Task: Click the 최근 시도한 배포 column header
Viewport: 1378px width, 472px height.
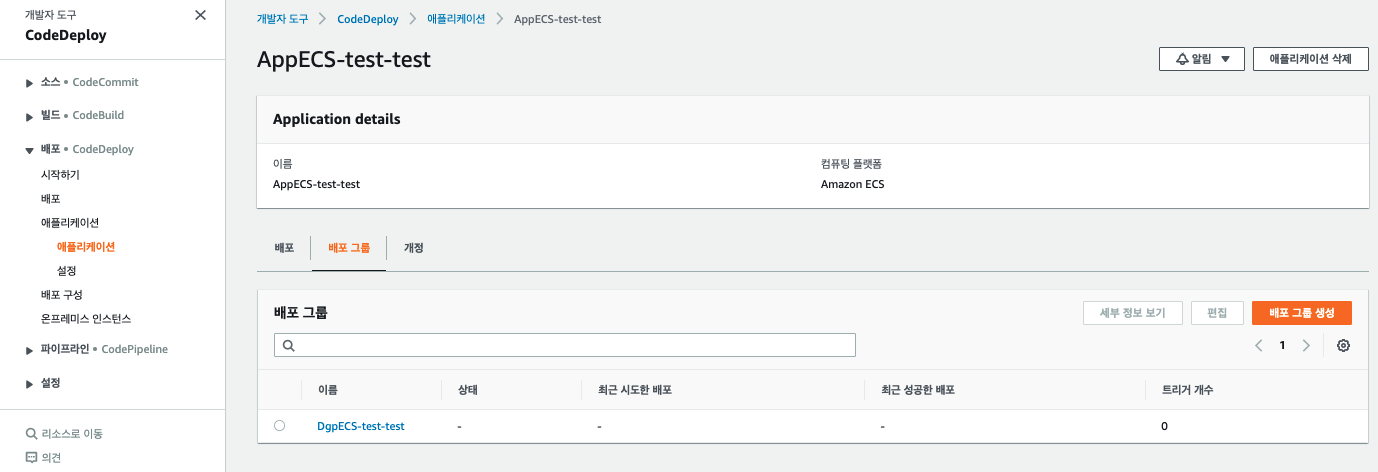Action: click(x=634, y=390)
